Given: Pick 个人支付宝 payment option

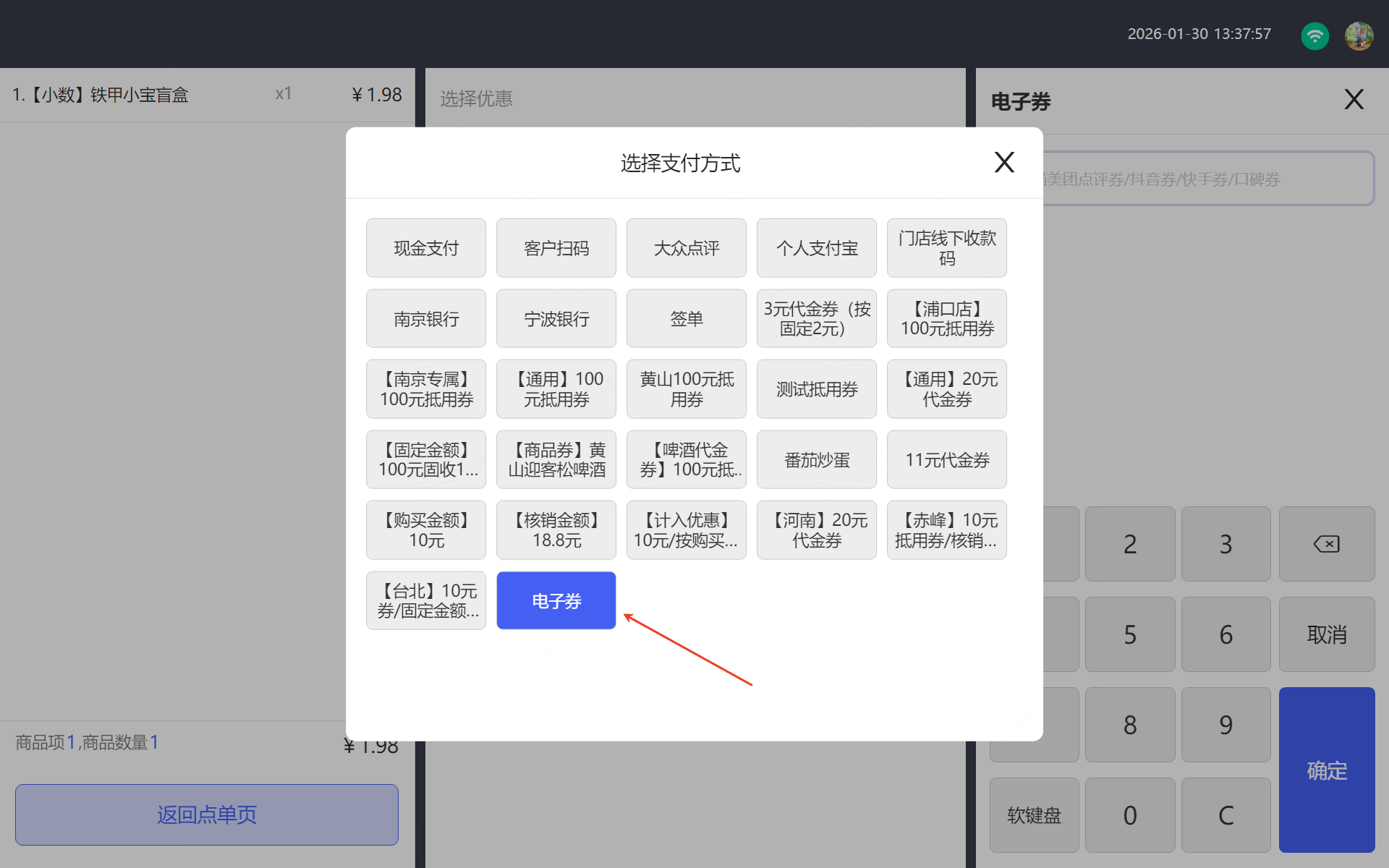Looking at the screenshot, I should pyautogui.click(x=817, y=248).
